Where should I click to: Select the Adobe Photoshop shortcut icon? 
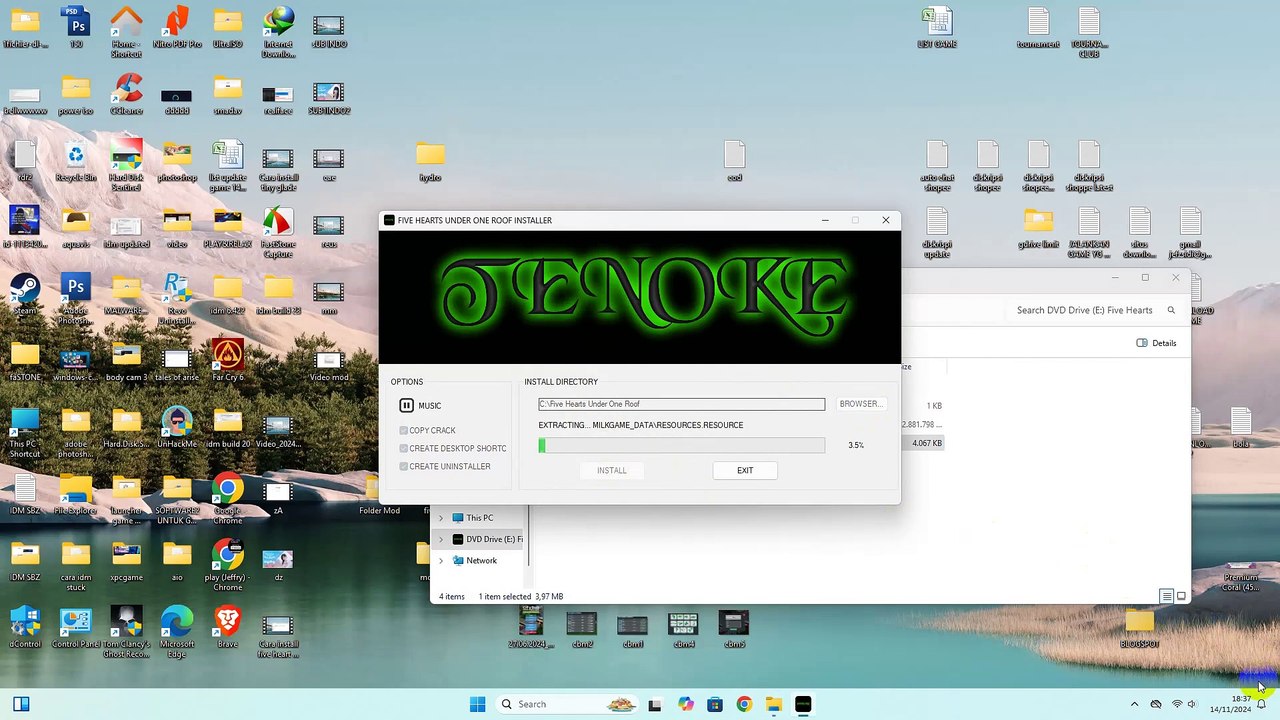pos(75,299)
